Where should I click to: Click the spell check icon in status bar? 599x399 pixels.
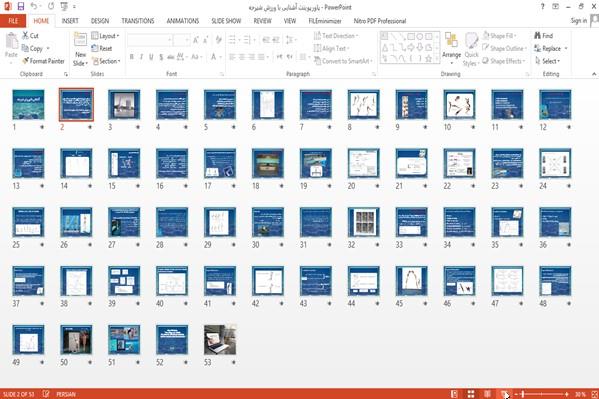pos(46,394)
